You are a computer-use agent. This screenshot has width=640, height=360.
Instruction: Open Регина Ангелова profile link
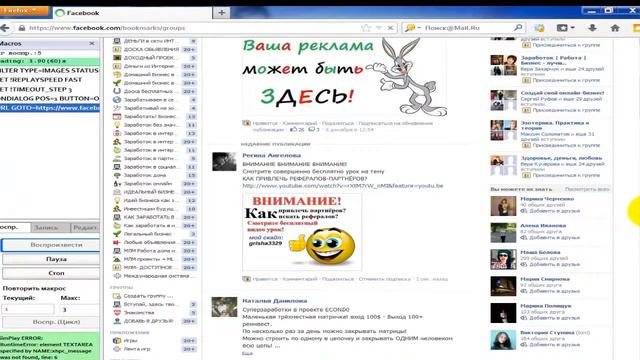click(271, 155)
